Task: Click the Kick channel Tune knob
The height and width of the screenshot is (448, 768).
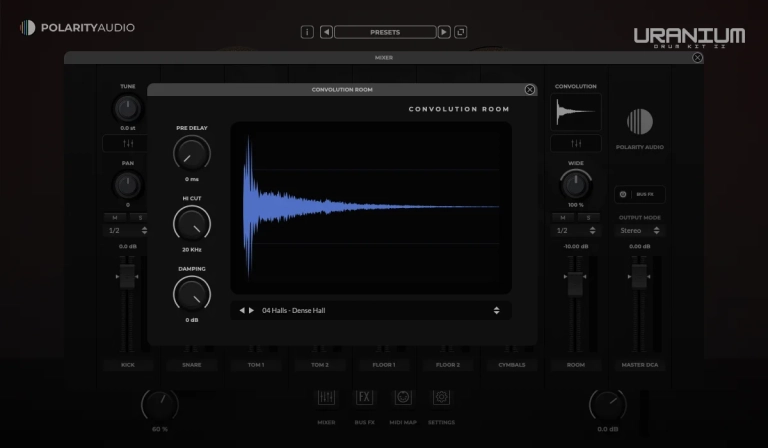Action: [x=127, y=108]
